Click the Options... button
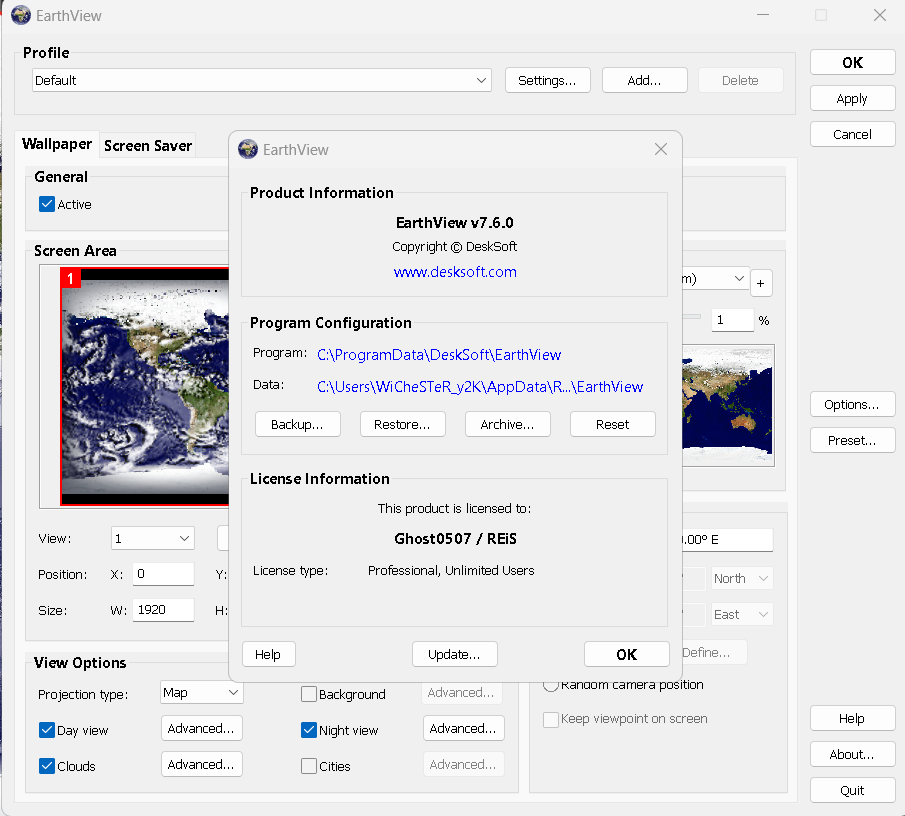 click(x=852, y=405)
